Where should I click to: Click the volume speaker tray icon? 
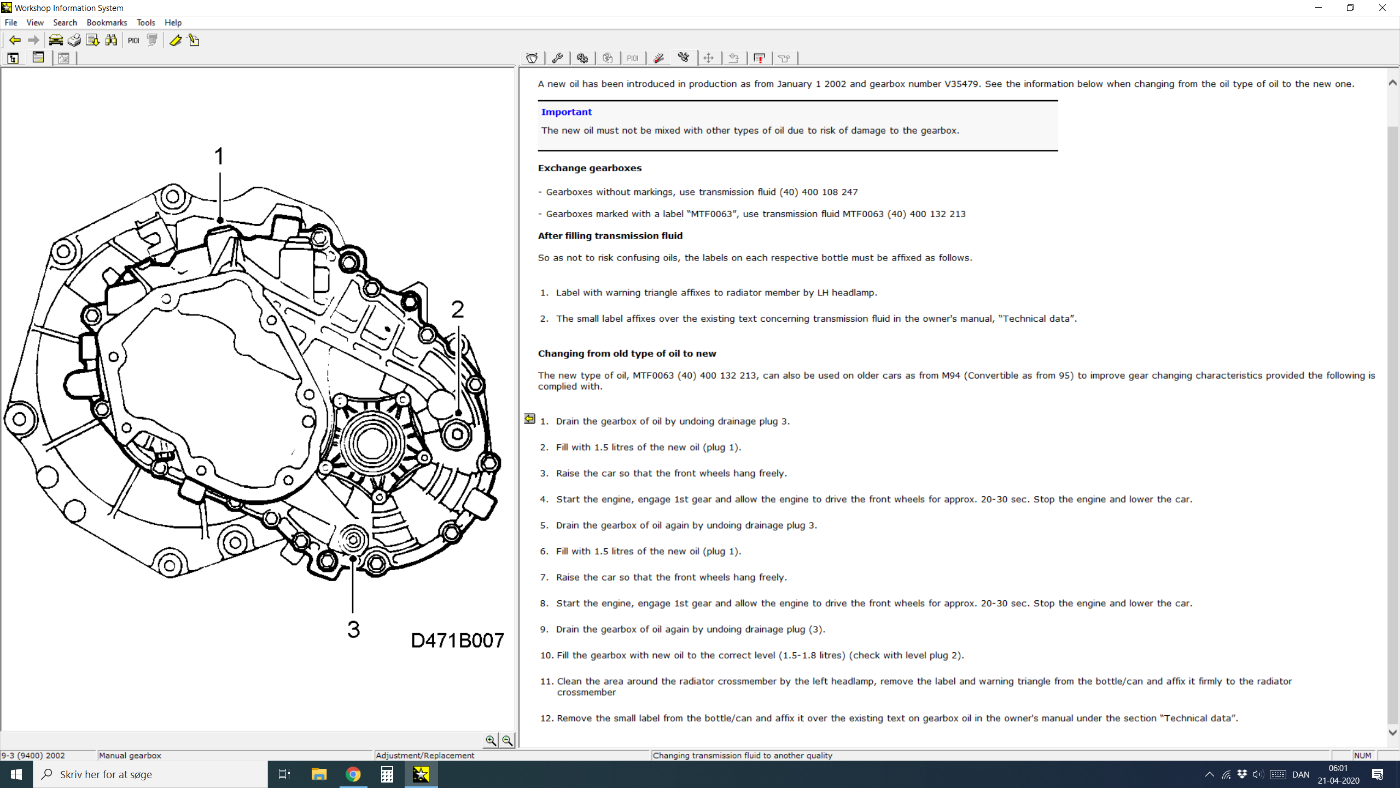pos(1258,774)
